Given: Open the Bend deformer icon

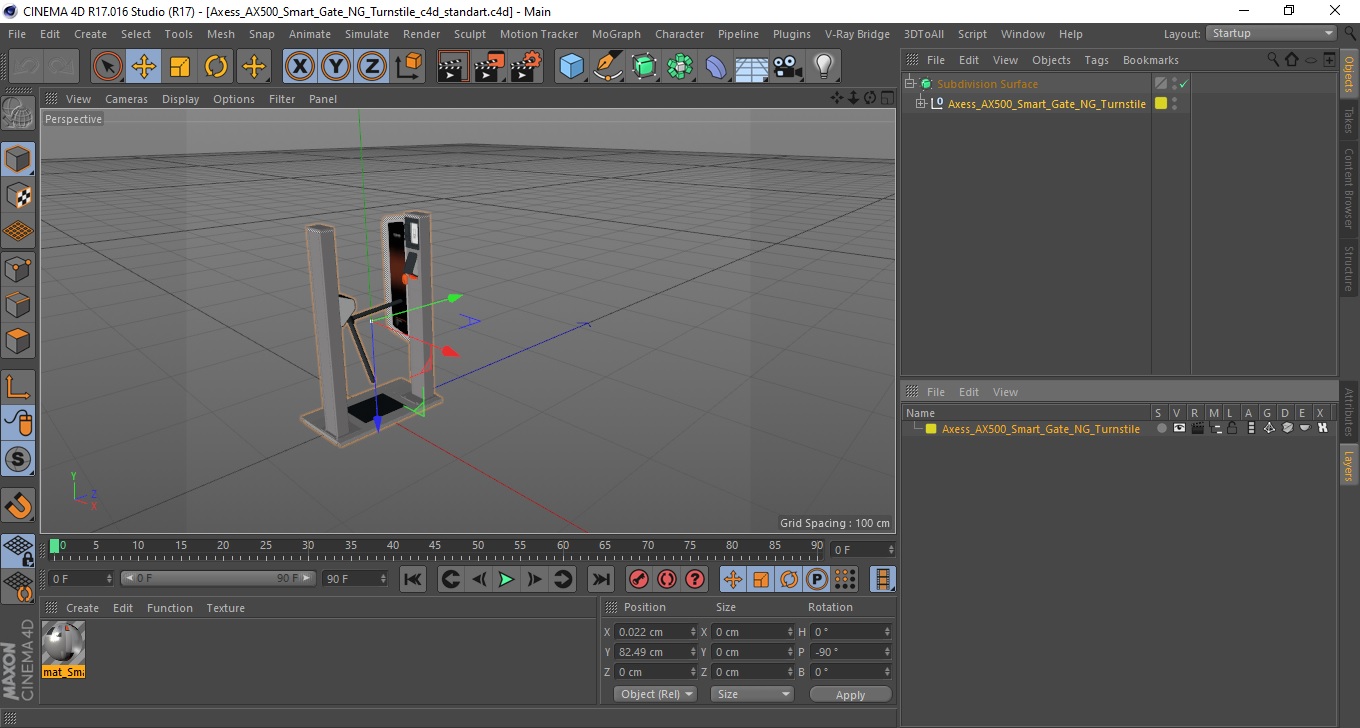Looking at the screenshot, I should pyautogui.click(x=716, y=67).
